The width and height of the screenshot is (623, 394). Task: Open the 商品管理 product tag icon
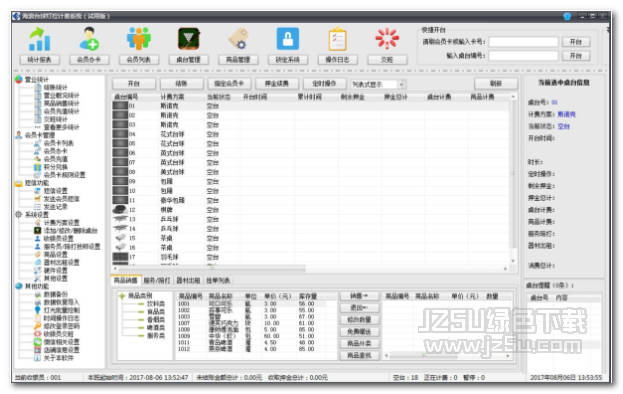click(238, 39)
